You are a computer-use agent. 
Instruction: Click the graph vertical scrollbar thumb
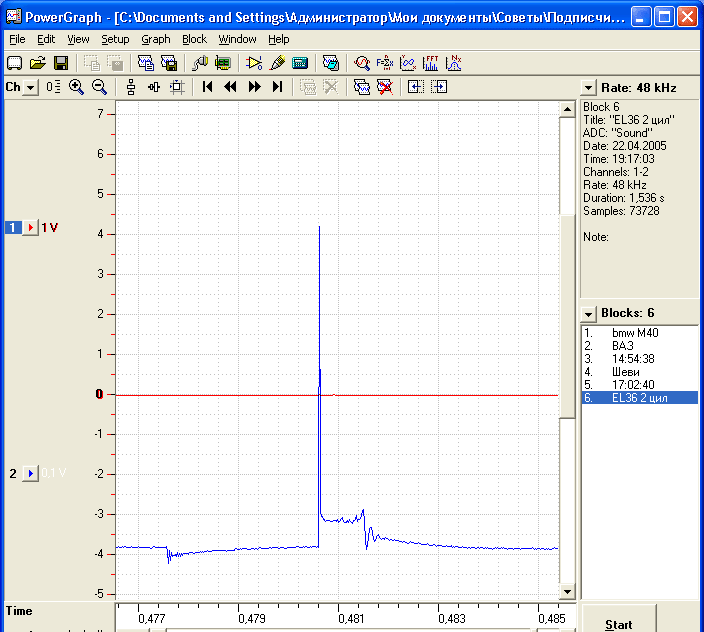coord(567,316)
